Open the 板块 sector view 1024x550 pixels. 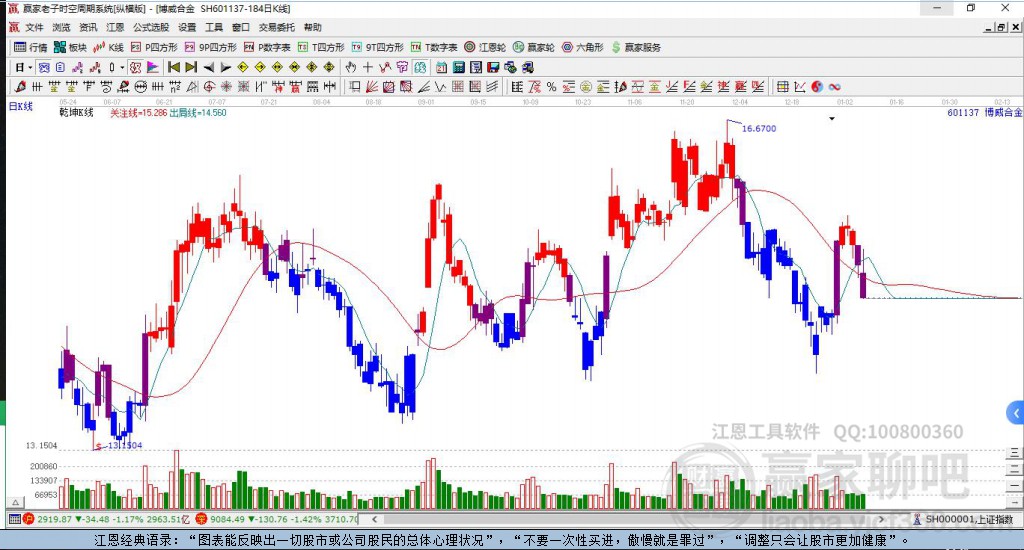(x=70, y=47)
